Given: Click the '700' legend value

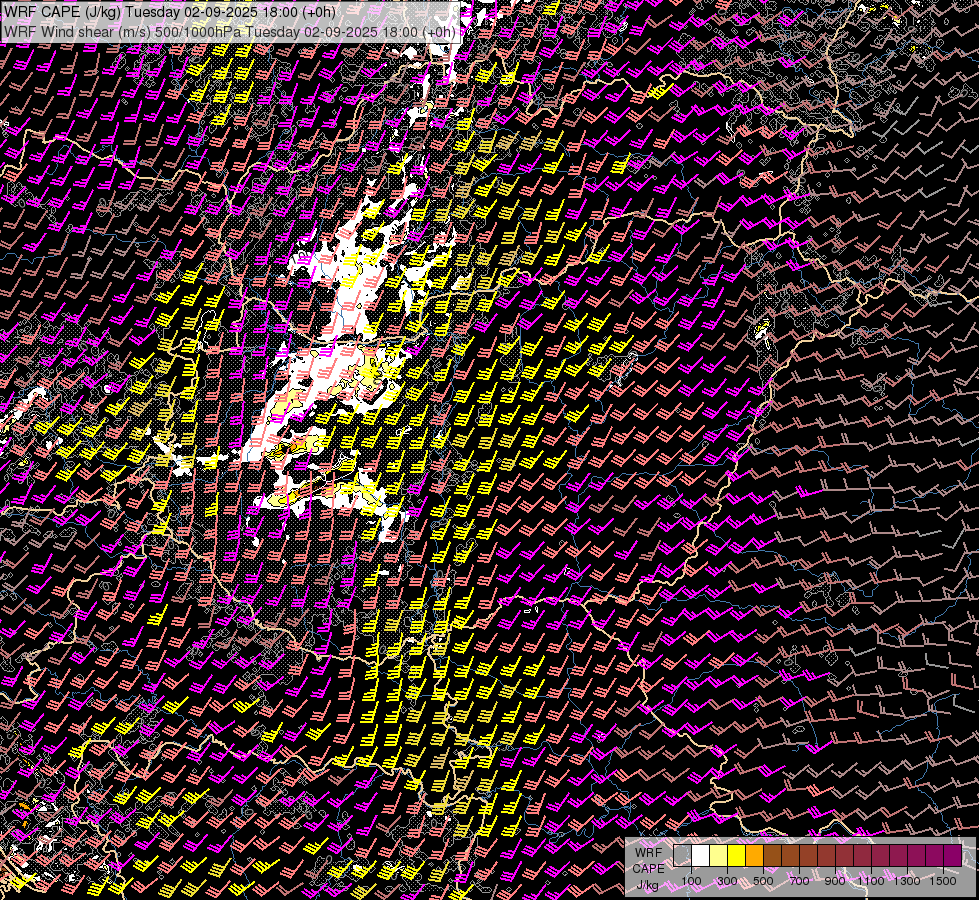Looking at the screenshot, I should 799,881.
